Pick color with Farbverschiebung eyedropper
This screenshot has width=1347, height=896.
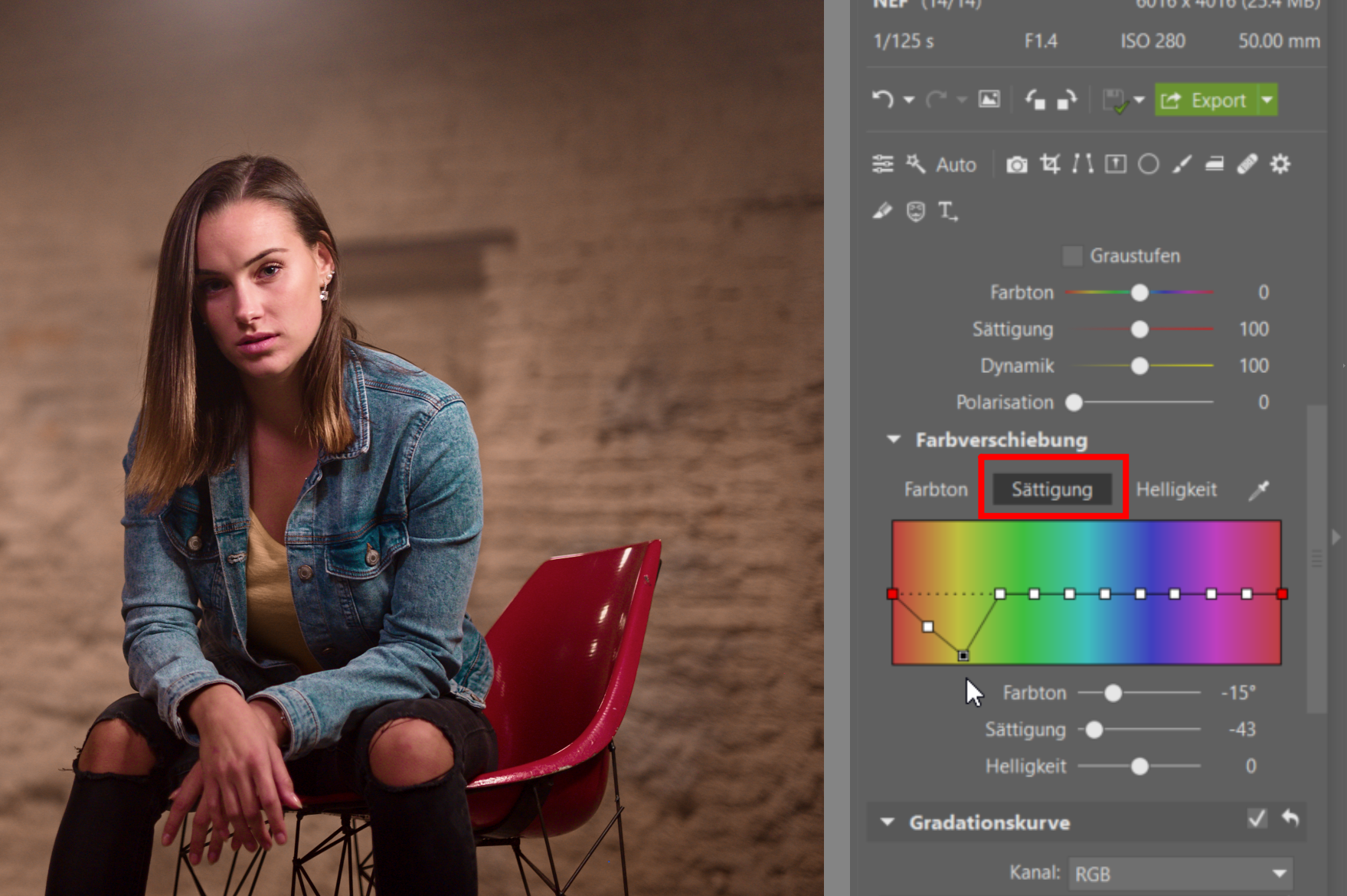click(1258, 490)
